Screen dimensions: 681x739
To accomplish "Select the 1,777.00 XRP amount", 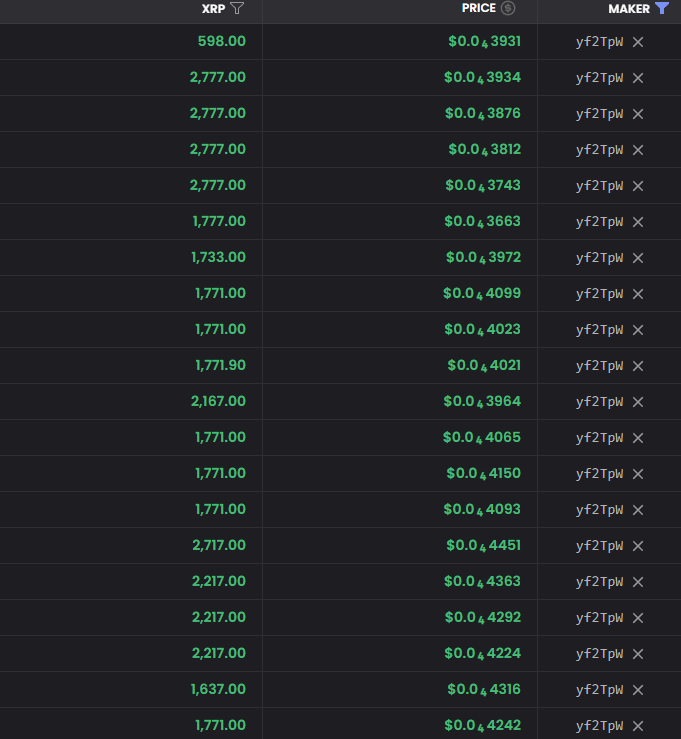I will 219,221.
